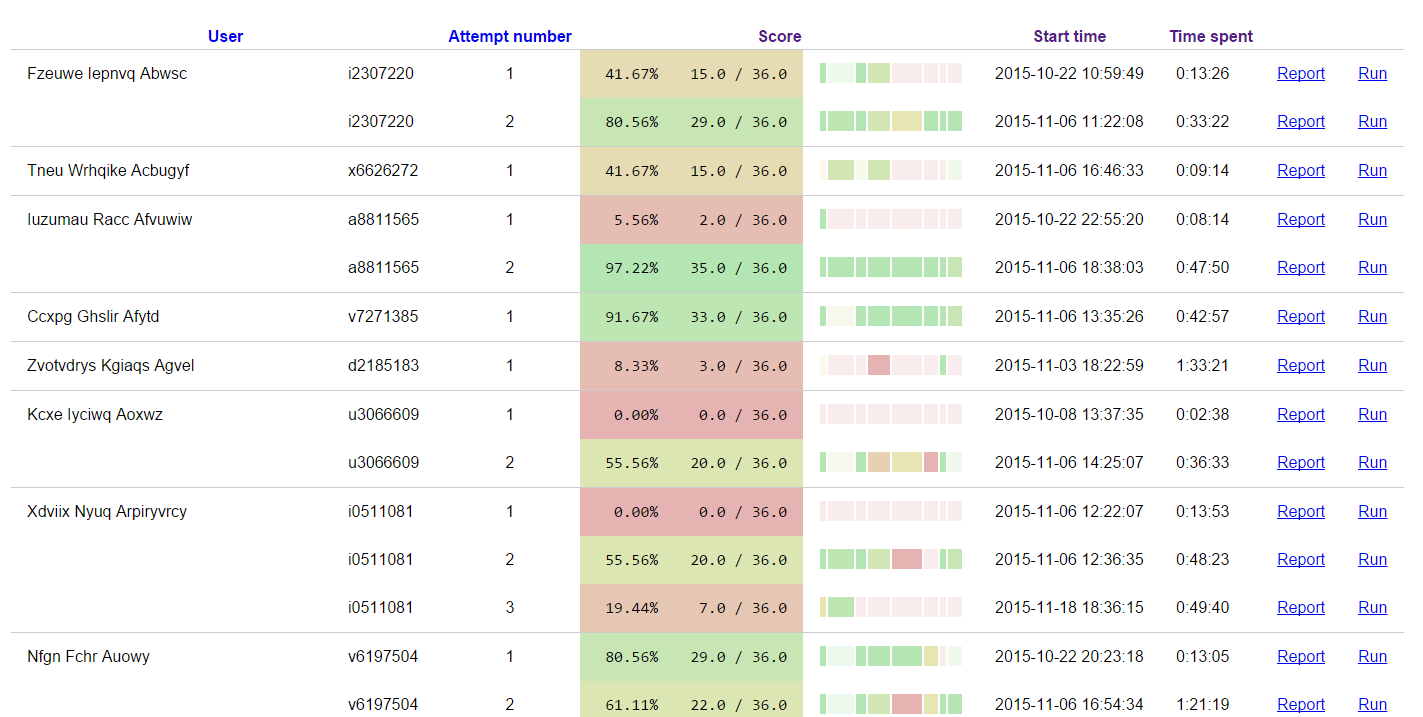Screen dimensions: 1423x717
Task: Open Report for v6197504 attempt 1
Action: click(1301, 657)
